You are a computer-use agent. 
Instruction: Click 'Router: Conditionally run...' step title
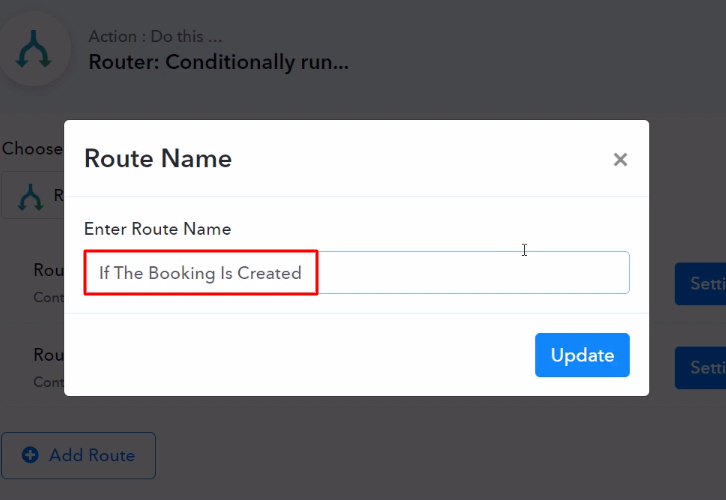pos(219,62)
